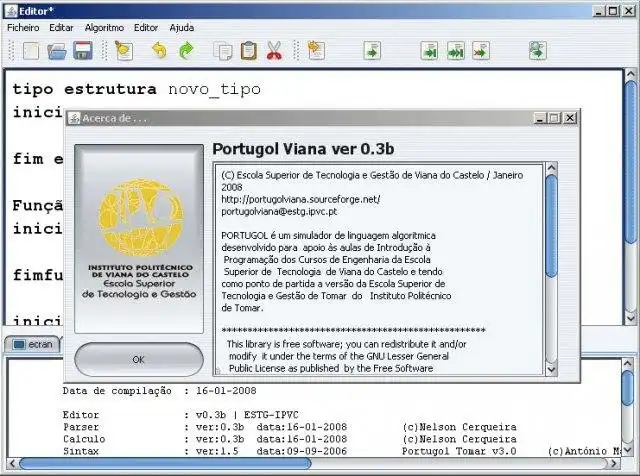Click the single green arrow run icon
The width and height of the screenshot is (640, 476).
pyautogui.click(x=372, y=51)
